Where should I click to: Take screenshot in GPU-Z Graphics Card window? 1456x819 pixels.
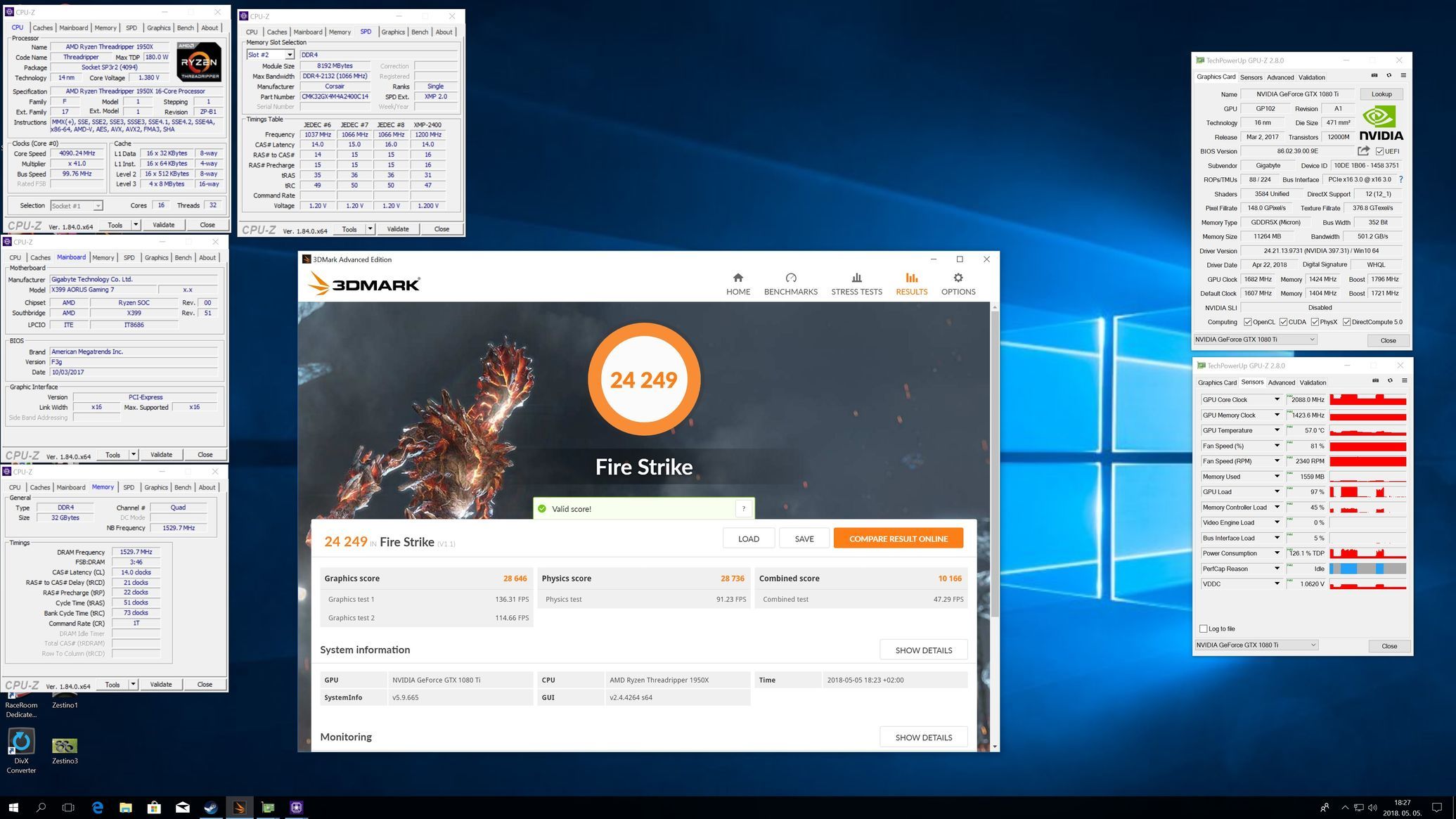click(x=1374, y=76)
